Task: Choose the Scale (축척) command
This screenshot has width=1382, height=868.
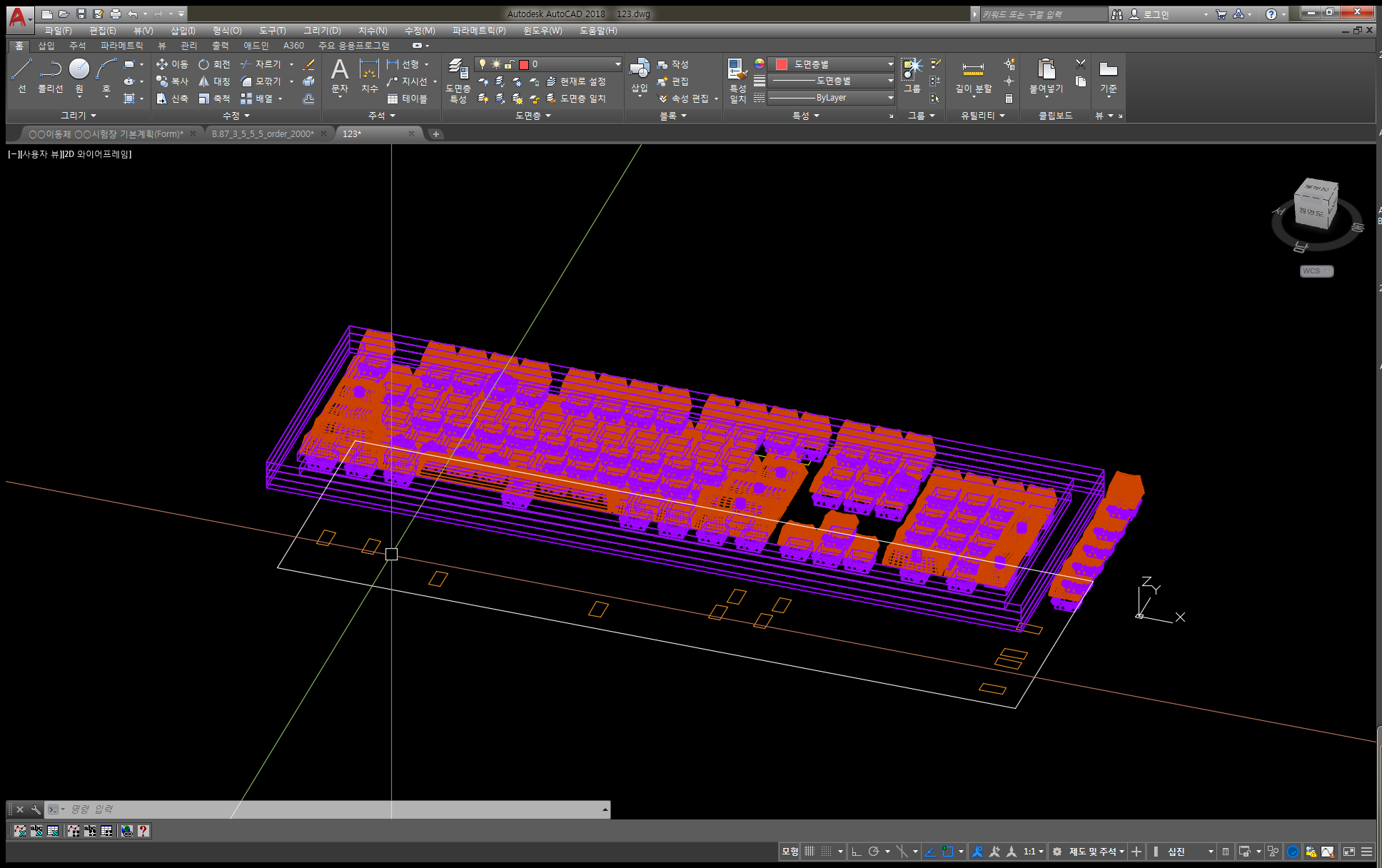Action: (x=214, y=99)
